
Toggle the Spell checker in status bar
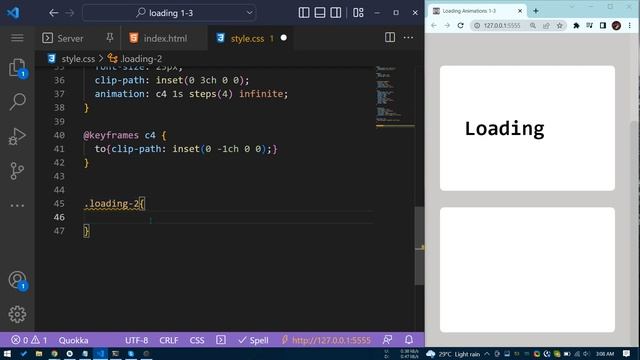(253, 340)
